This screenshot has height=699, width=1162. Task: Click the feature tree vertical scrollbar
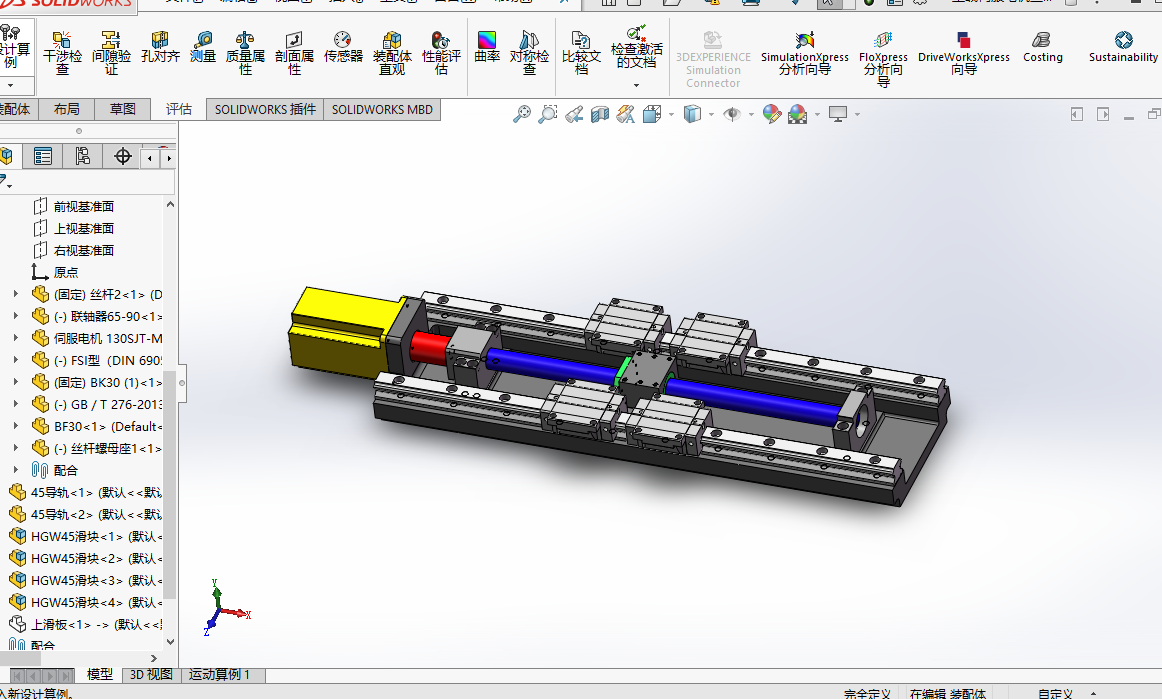(170, 484)
